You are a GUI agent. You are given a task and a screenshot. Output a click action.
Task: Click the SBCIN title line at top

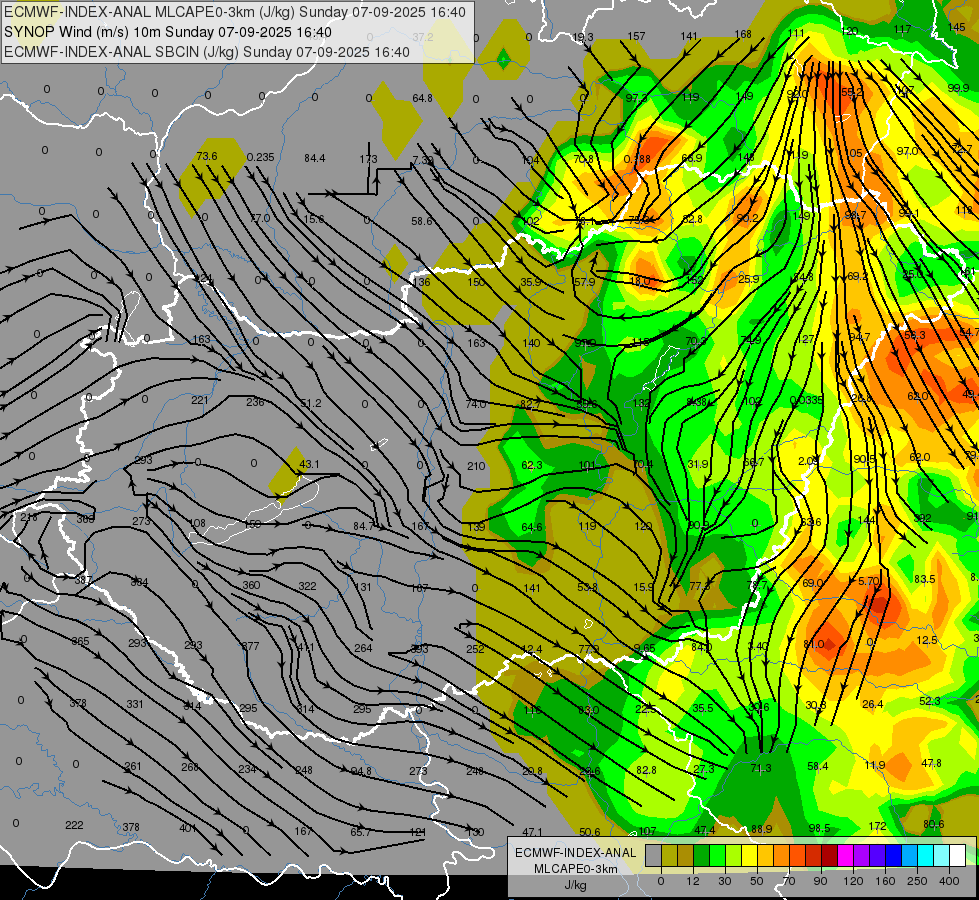click(207, 52)
